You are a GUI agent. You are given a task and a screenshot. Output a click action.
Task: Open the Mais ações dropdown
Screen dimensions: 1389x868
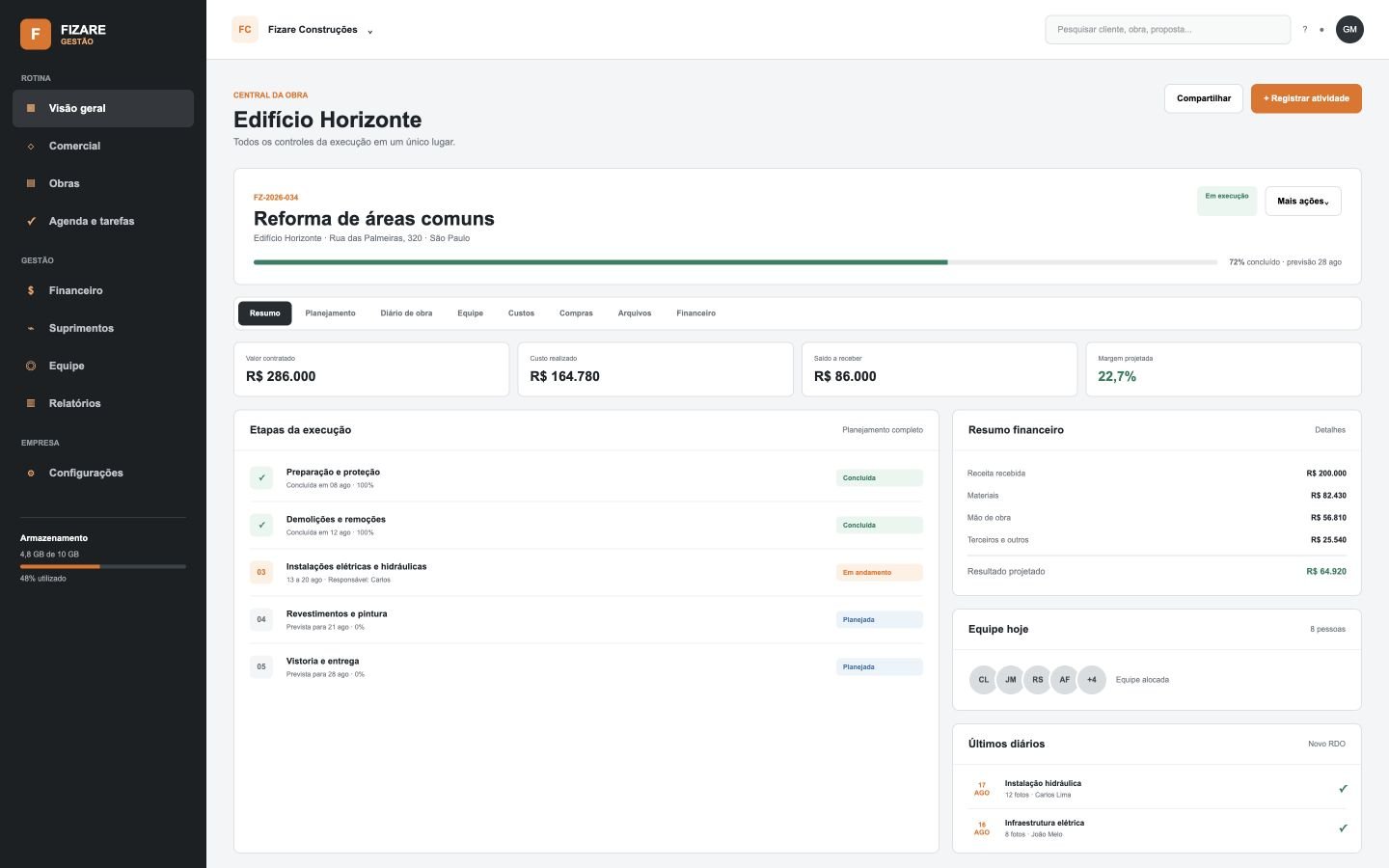(1303, 201)
